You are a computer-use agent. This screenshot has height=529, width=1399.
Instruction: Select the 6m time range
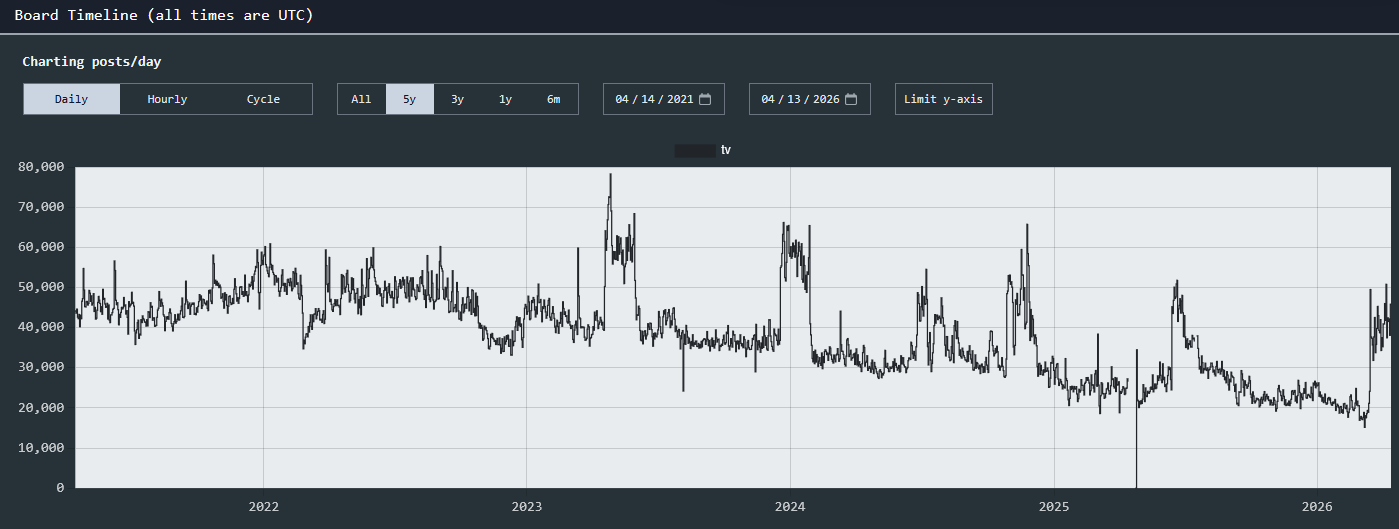click(x=553, y=99)
